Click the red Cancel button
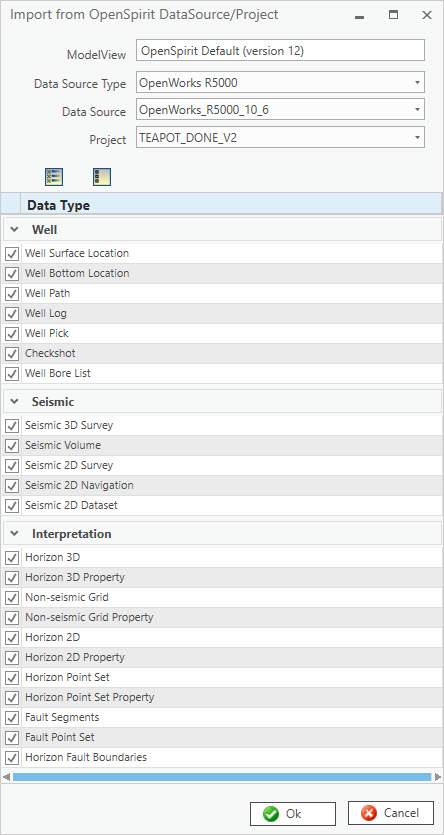This screenshot has width=444, height=835. pyautogui.click(x=391, y=813)
